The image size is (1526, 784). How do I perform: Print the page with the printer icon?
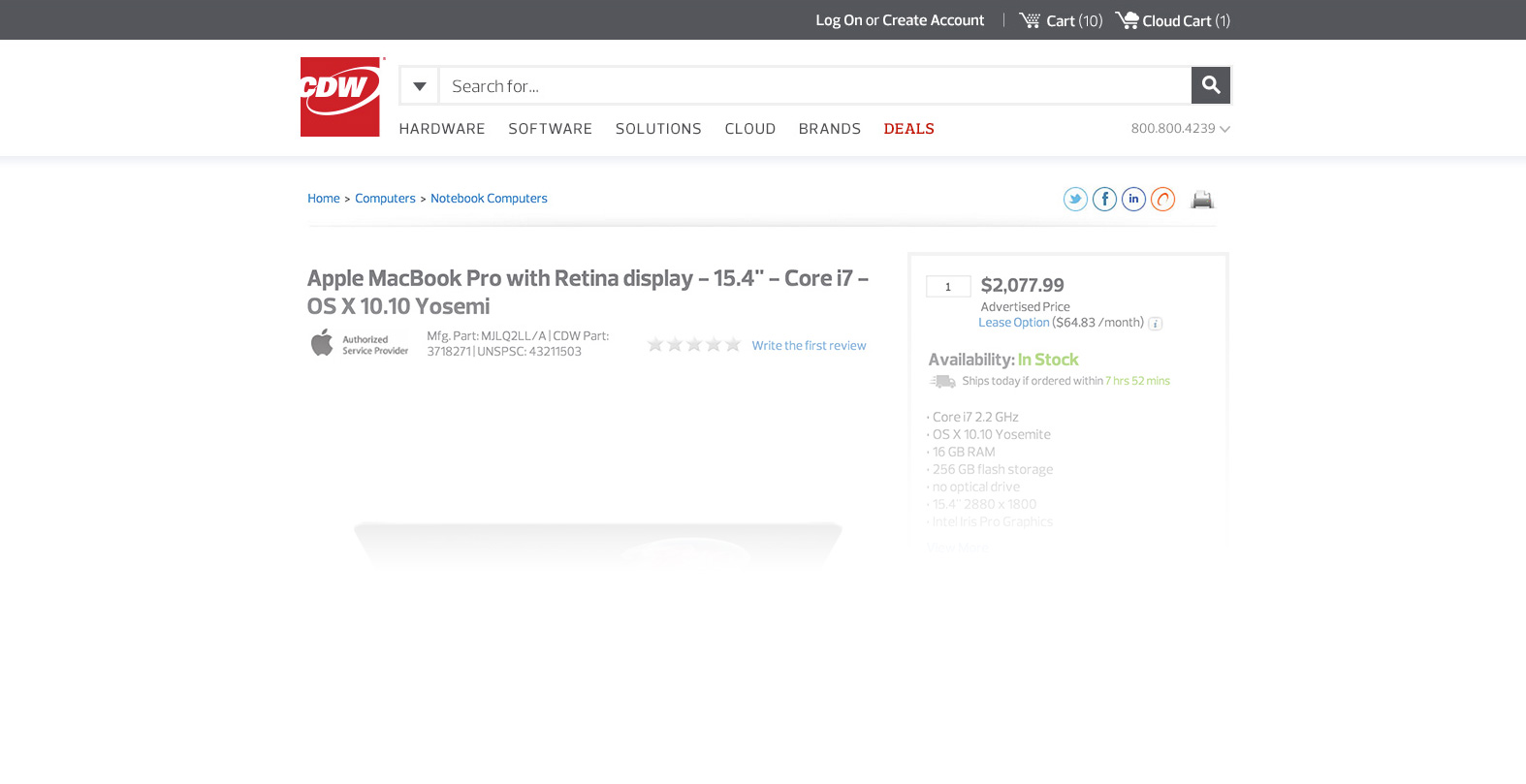1202,200
